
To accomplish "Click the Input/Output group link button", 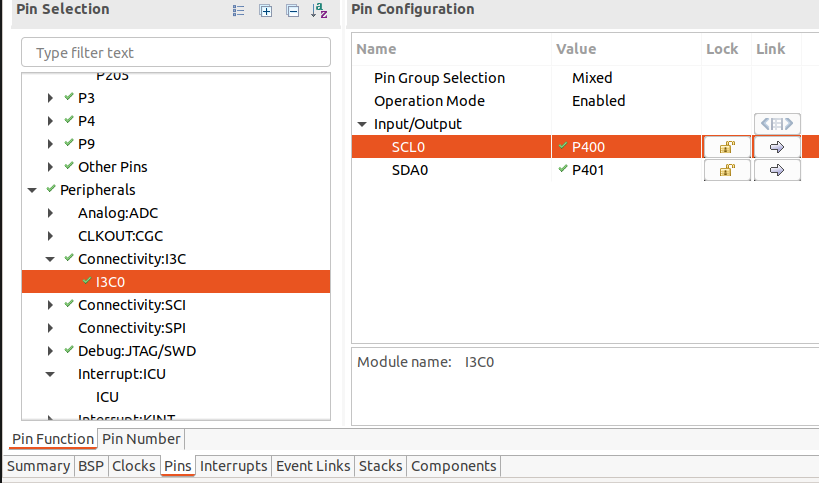I will 777,124.
